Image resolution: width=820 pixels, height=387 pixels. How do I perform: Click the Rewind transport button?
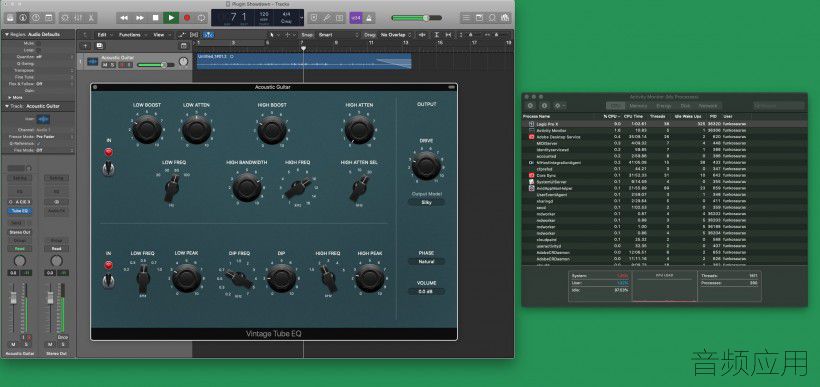[x=124, y=18]
